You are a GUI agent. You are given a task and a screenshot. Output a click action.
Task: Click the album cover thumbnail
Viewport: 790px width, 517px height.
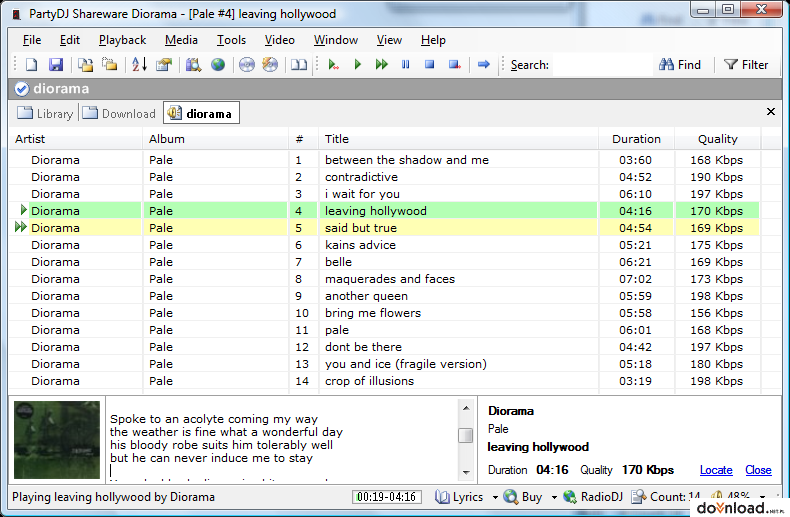57,440
